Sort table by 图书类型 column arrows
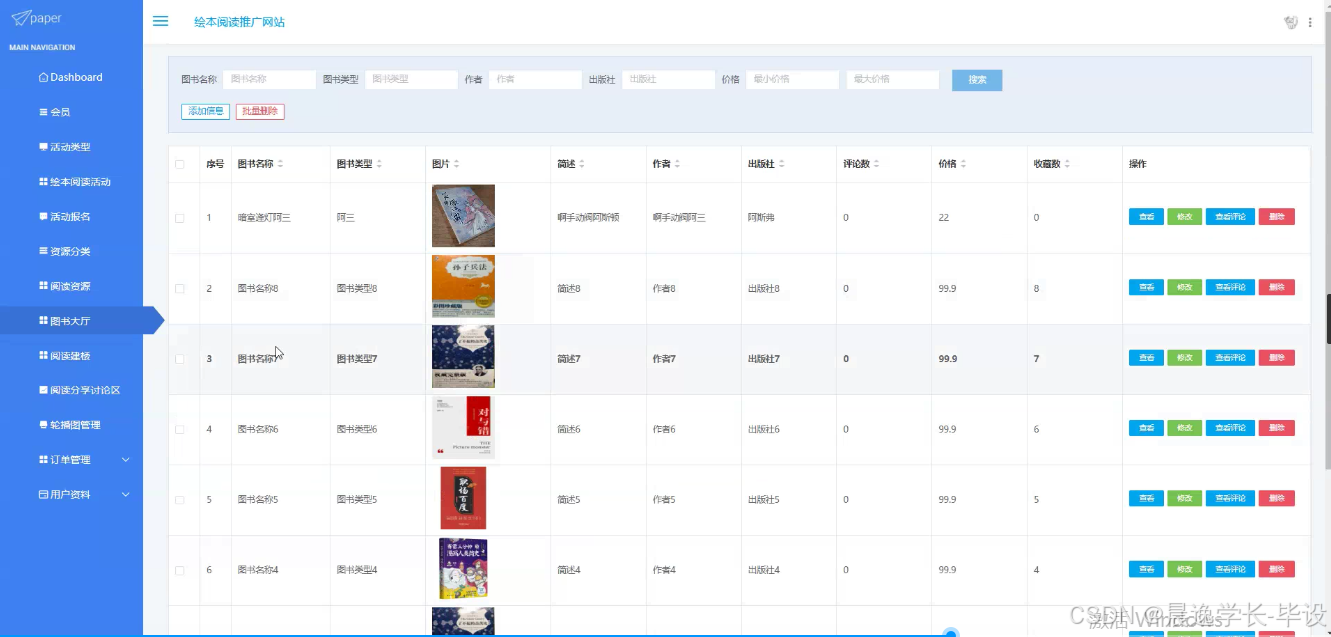 (x=379, y=164)
